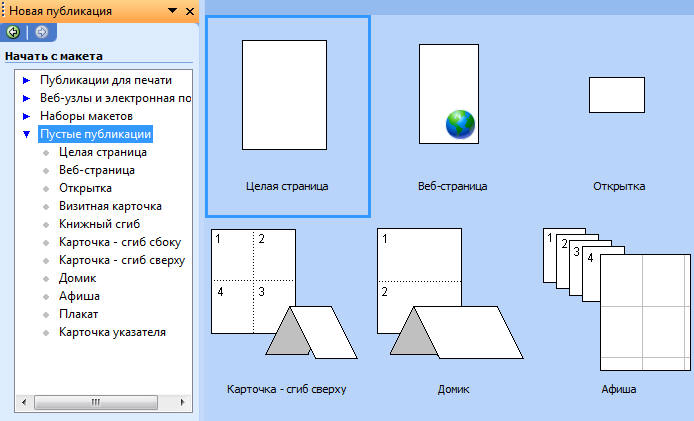694x421 pixels.
Task: Click the Домик caption in gallery
Action: (453, 390)
